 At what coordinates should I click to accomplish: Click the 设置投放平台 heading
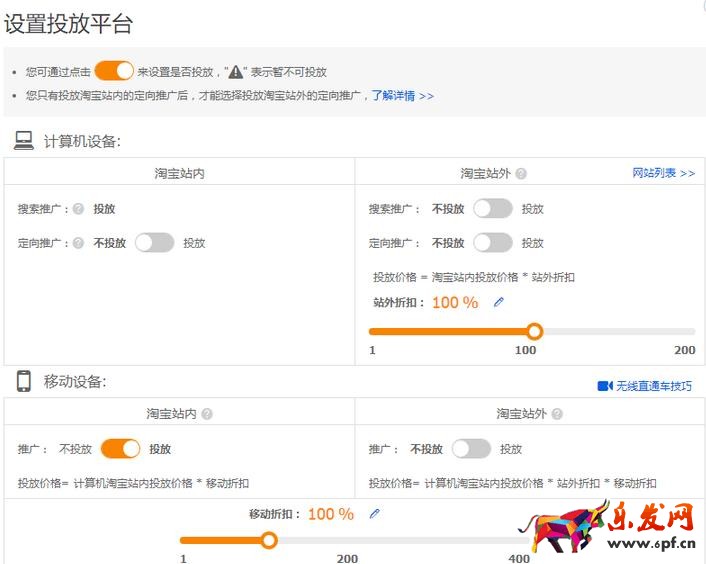[68, 23]
